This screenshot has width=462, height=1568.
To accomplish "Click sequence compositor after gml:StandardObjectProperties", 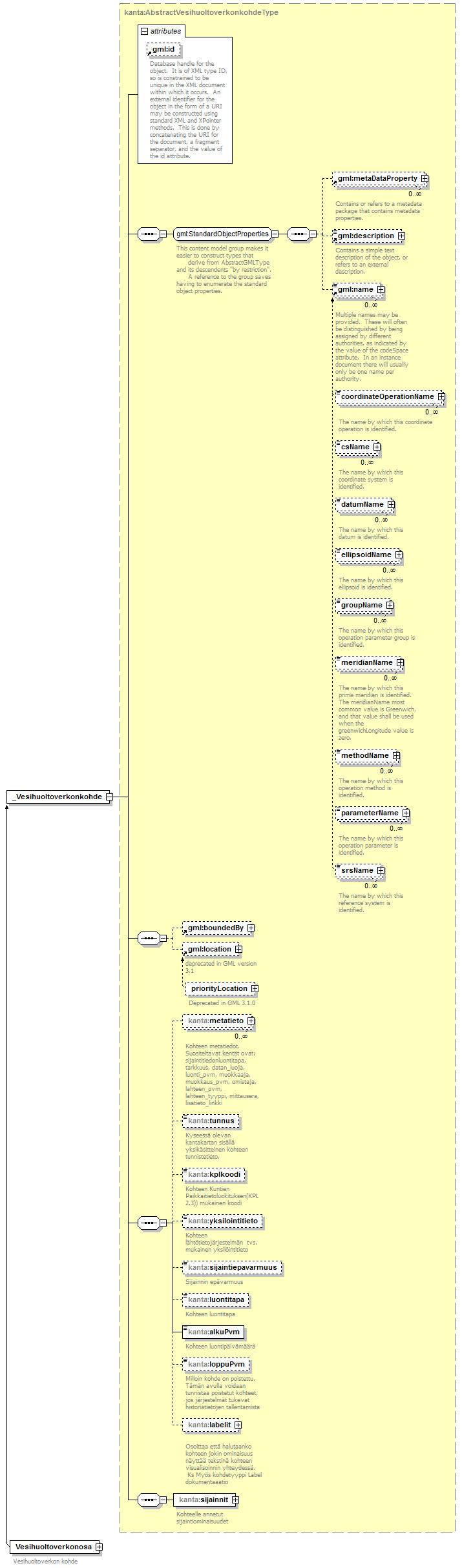I will 298,234.
